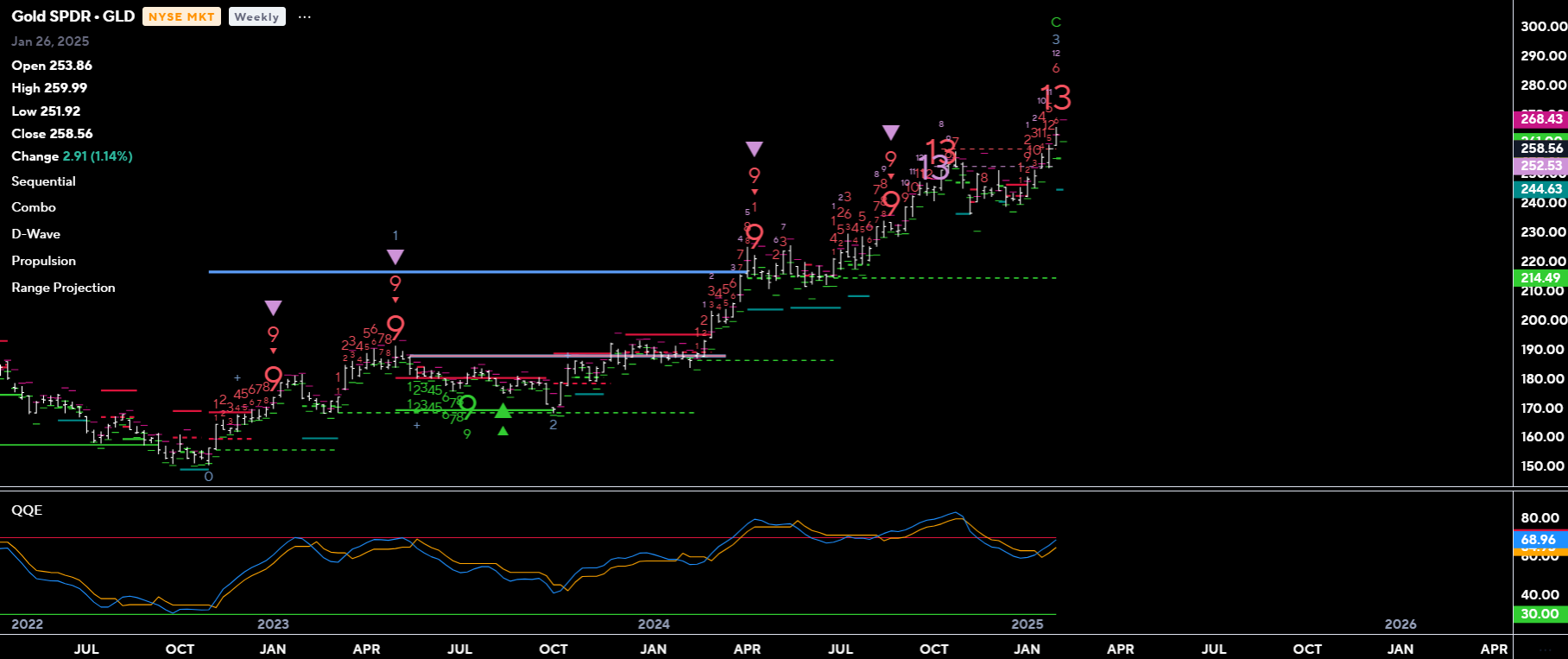Screen dimensions: 1568x659
Task: Click the green 214.49 price level tag
Action: click(1540, 278)
